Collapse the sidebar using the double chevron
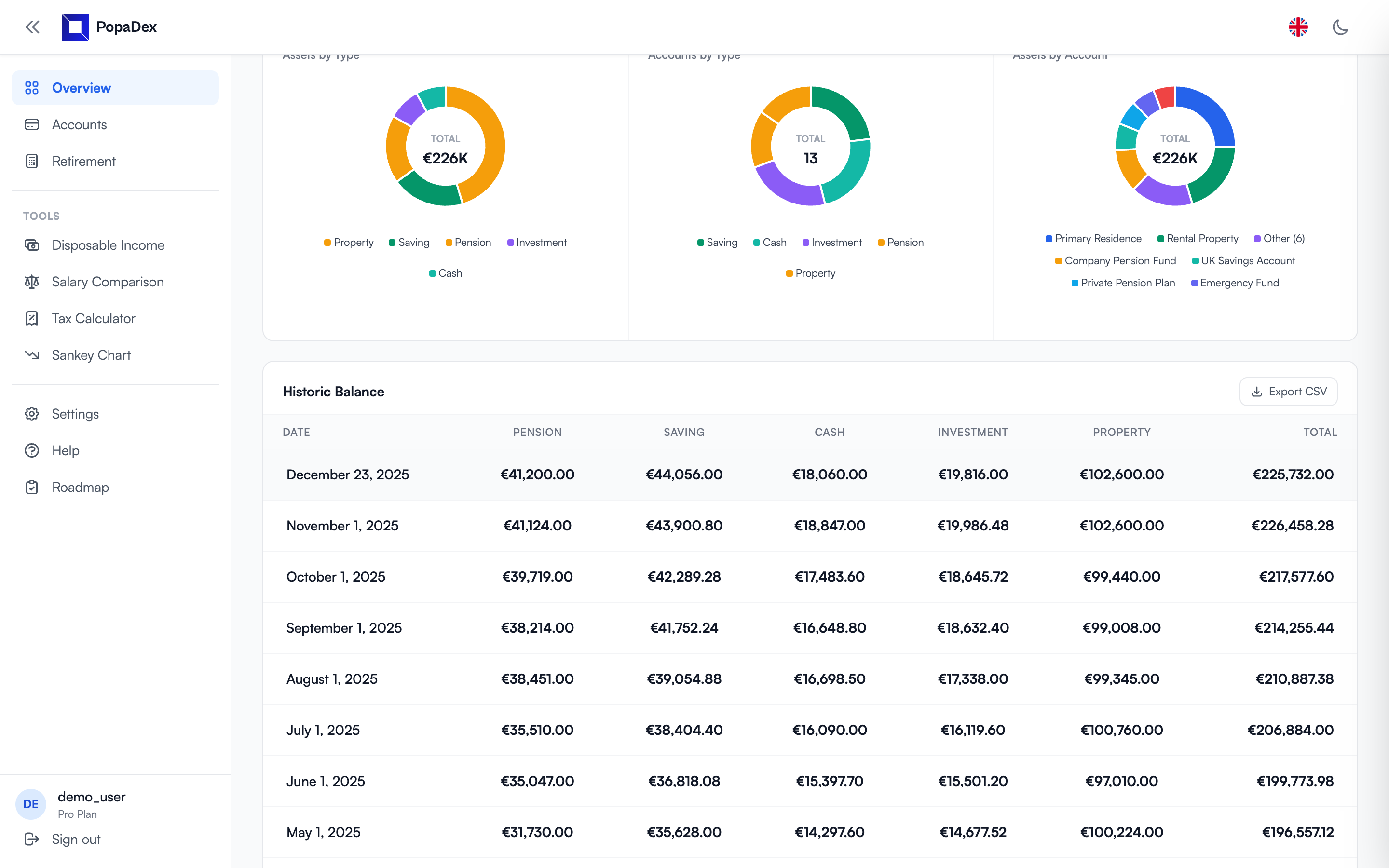Screen dimensions: 1389x868 (x=32, y=27)
